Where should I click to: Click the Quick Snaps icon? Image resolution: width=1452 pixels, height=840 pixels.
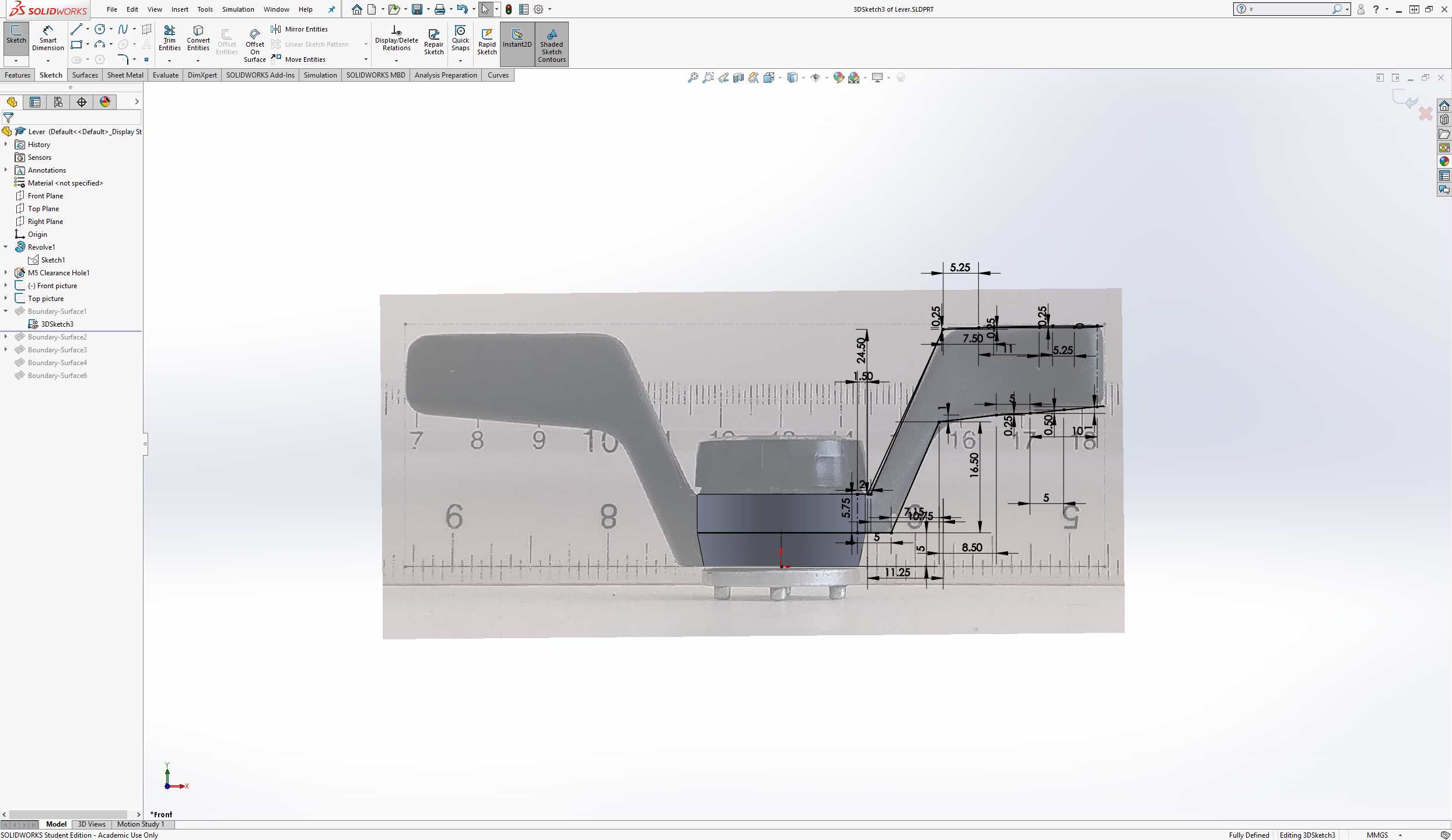coord(460,38)
